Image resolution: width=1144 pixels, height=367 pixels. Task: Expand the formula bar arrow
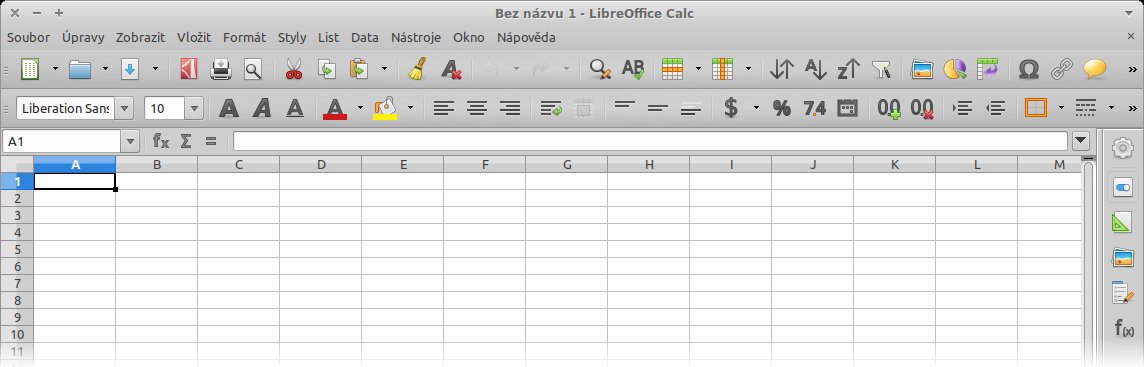[x=1081, y=141]
